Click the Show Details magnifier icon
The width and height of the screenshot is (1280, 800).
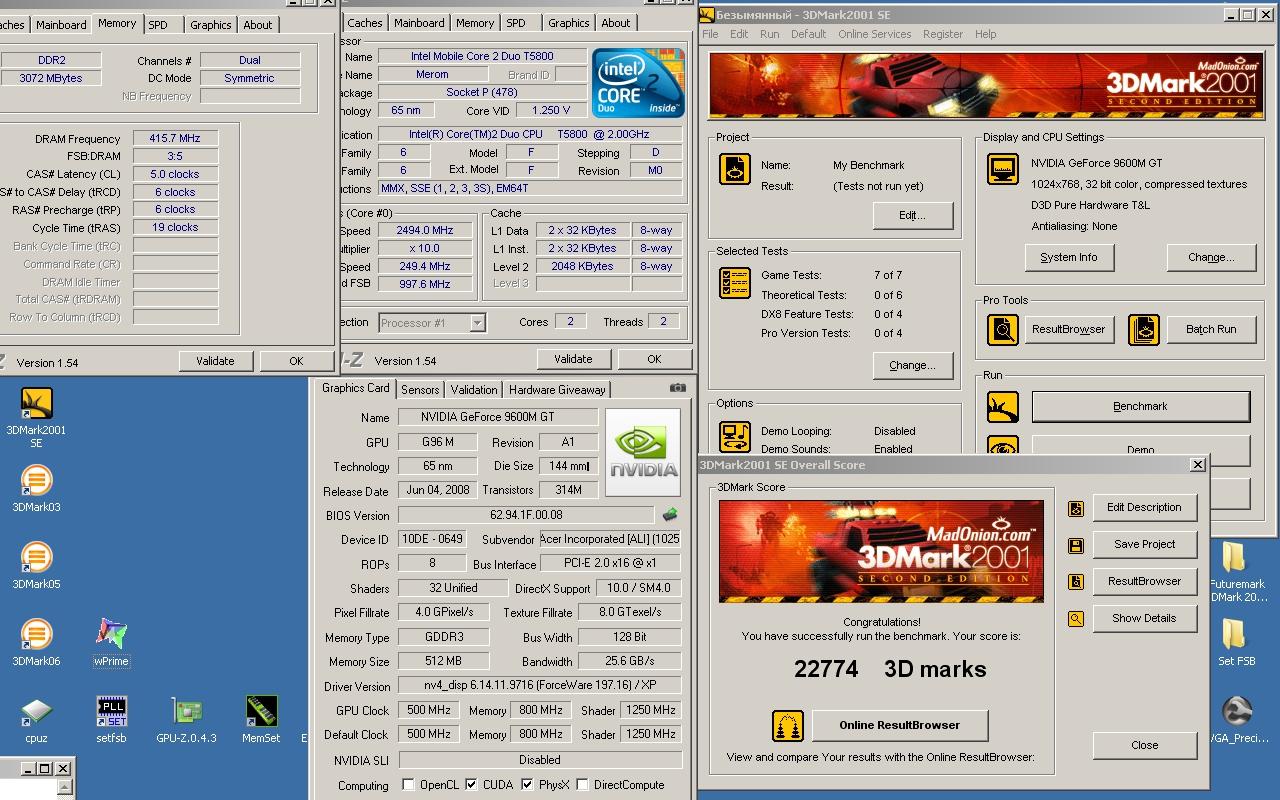pos(1076,619)
